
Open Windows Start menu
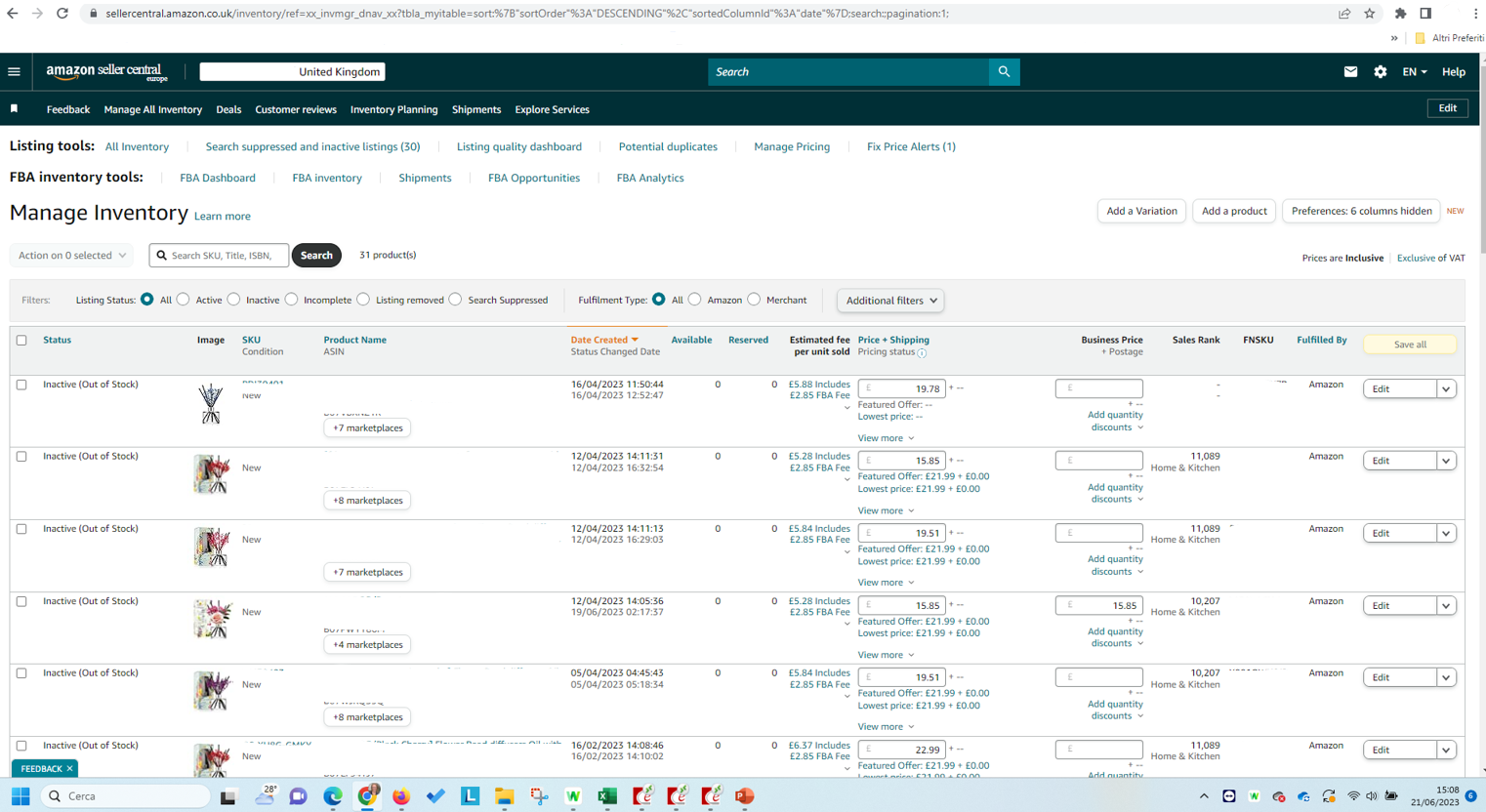tap(21, 796)
